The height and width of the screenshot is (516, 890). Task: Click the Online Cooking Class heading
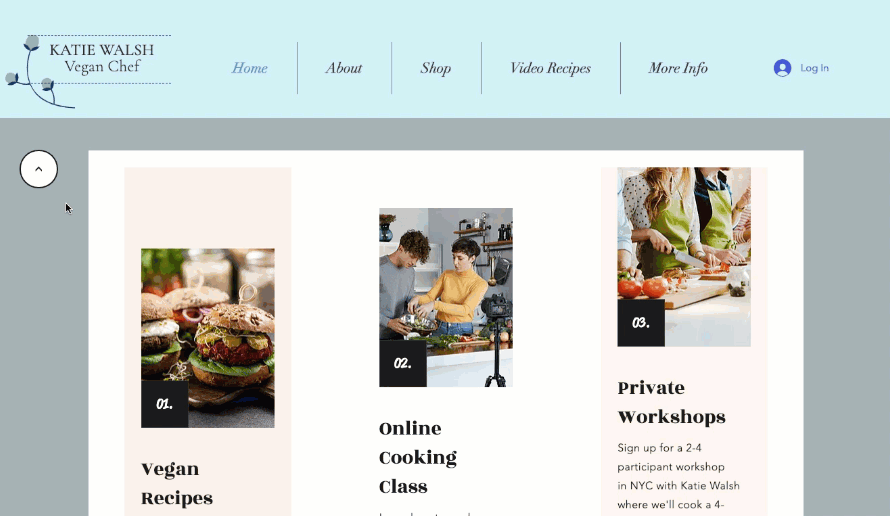tap(418, 458)
